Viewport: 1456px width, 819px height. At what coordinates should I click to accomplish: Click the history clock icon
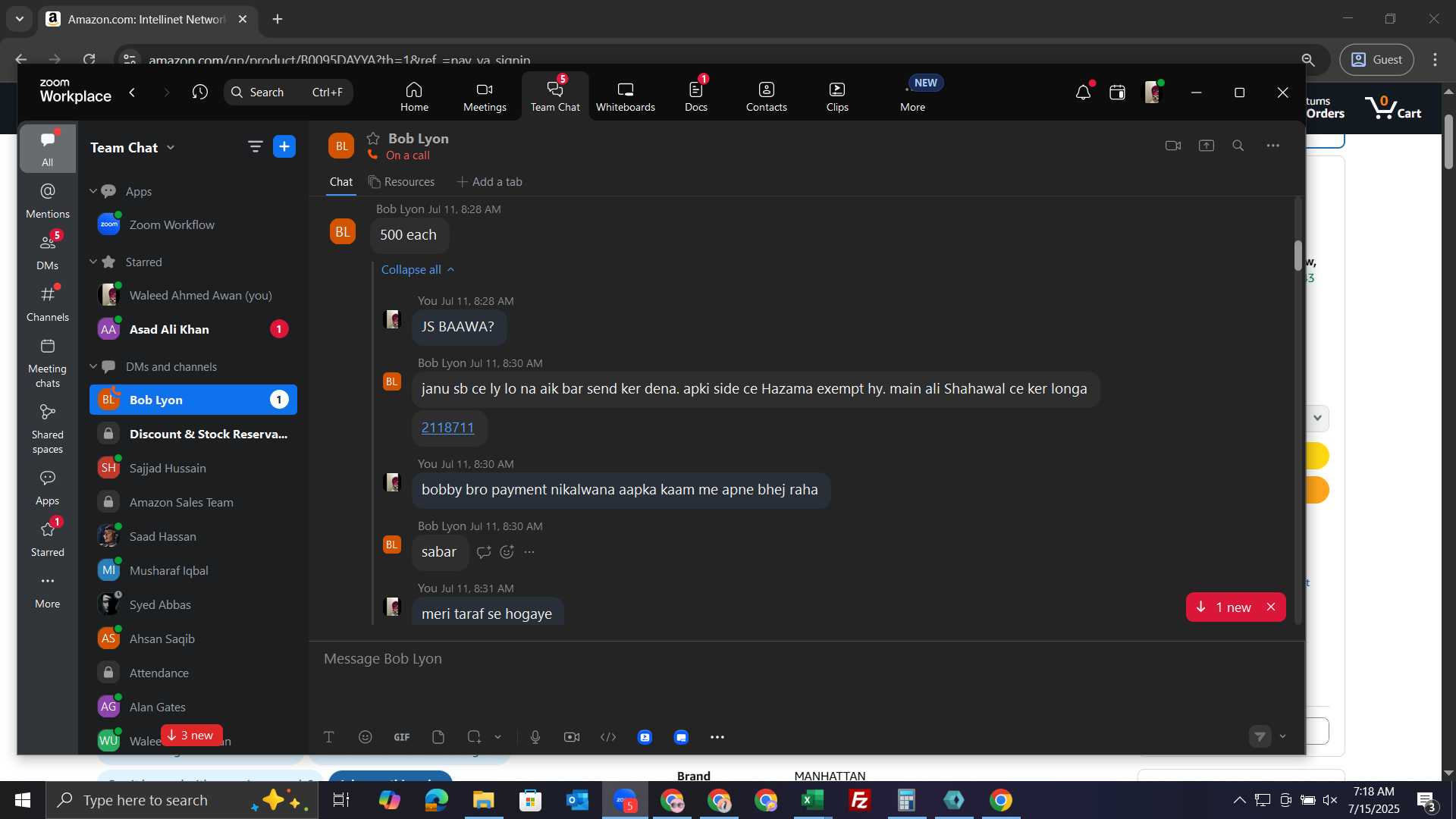click(x=199, y=93)
